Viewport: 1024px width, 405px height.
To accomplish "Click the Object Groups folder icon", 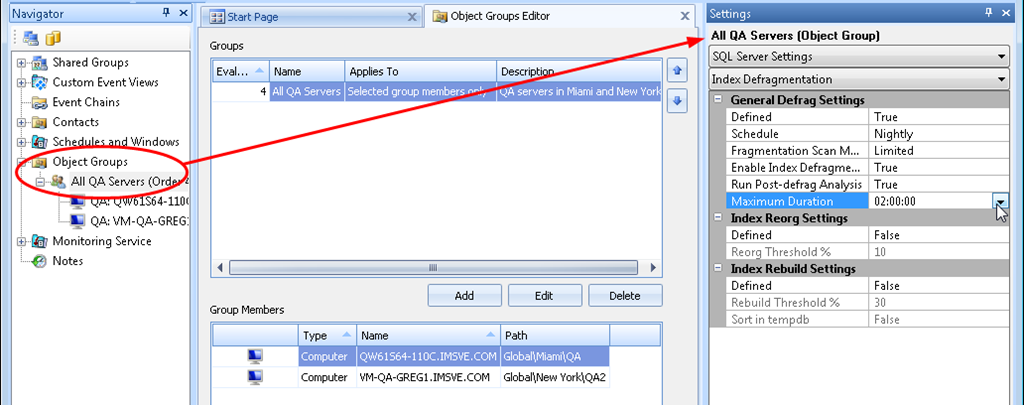I will (x=40, y=161).
